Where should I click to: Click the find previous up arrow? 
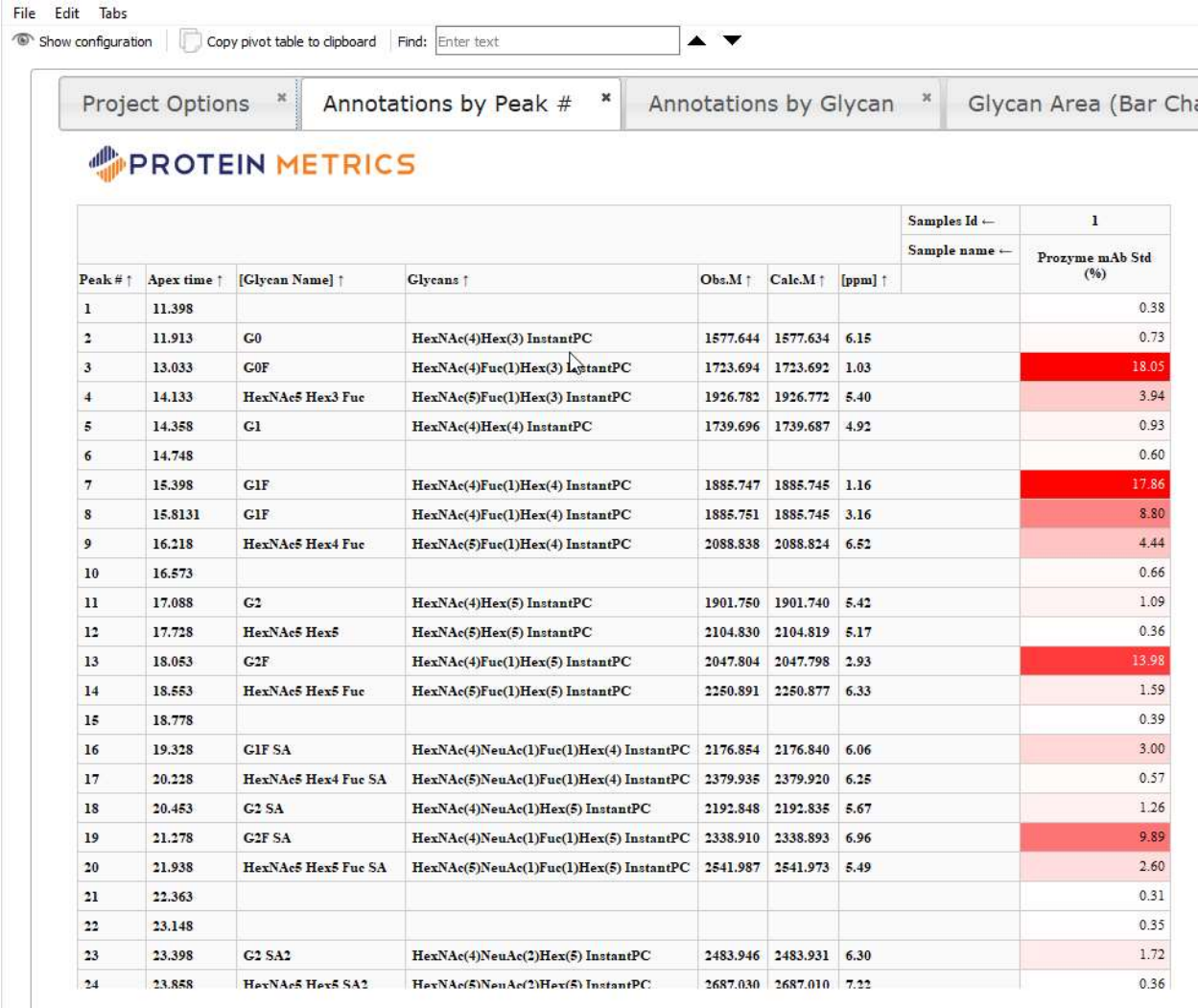pyautogui.click(x=697, y=41)
